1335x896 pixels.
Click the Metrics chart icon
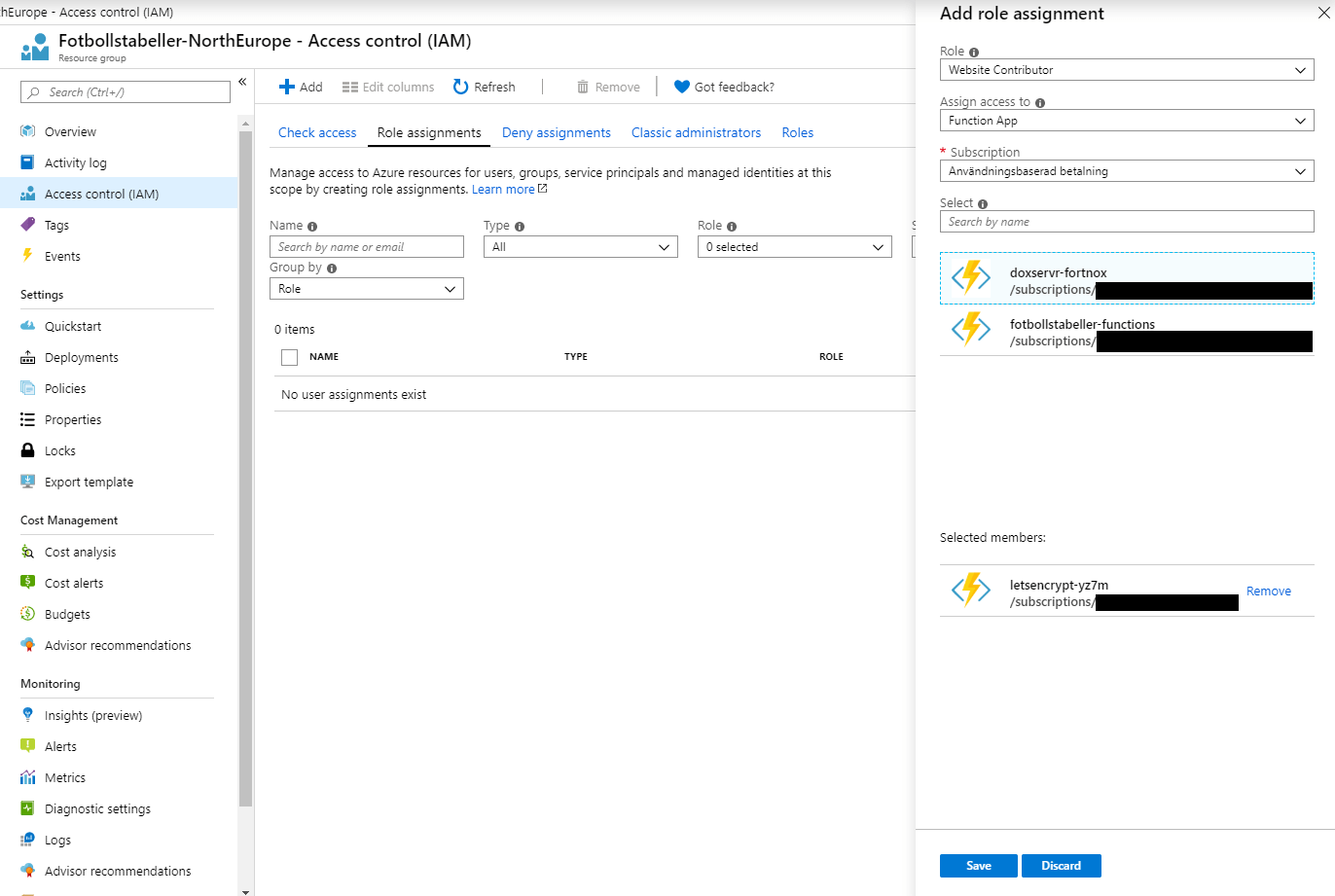click(x=28, y=777)
